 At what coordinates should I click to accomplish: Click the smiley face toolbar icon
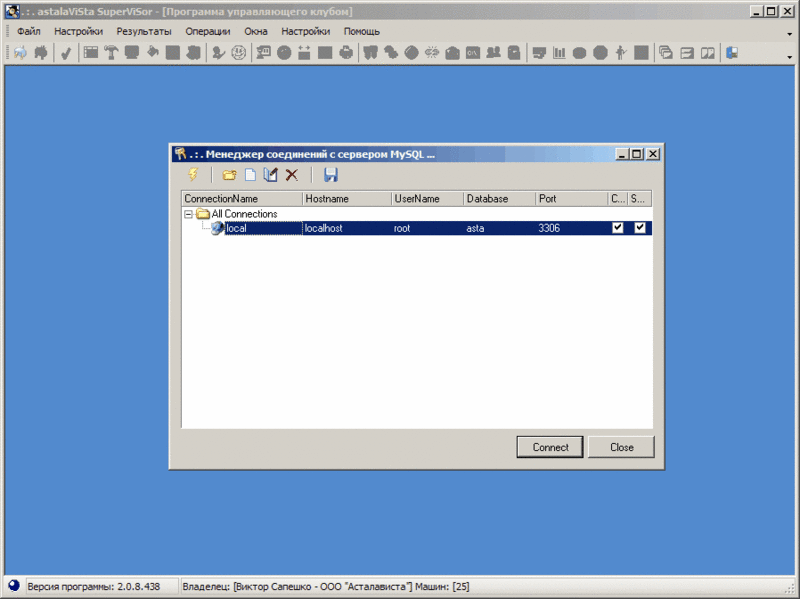238,53
